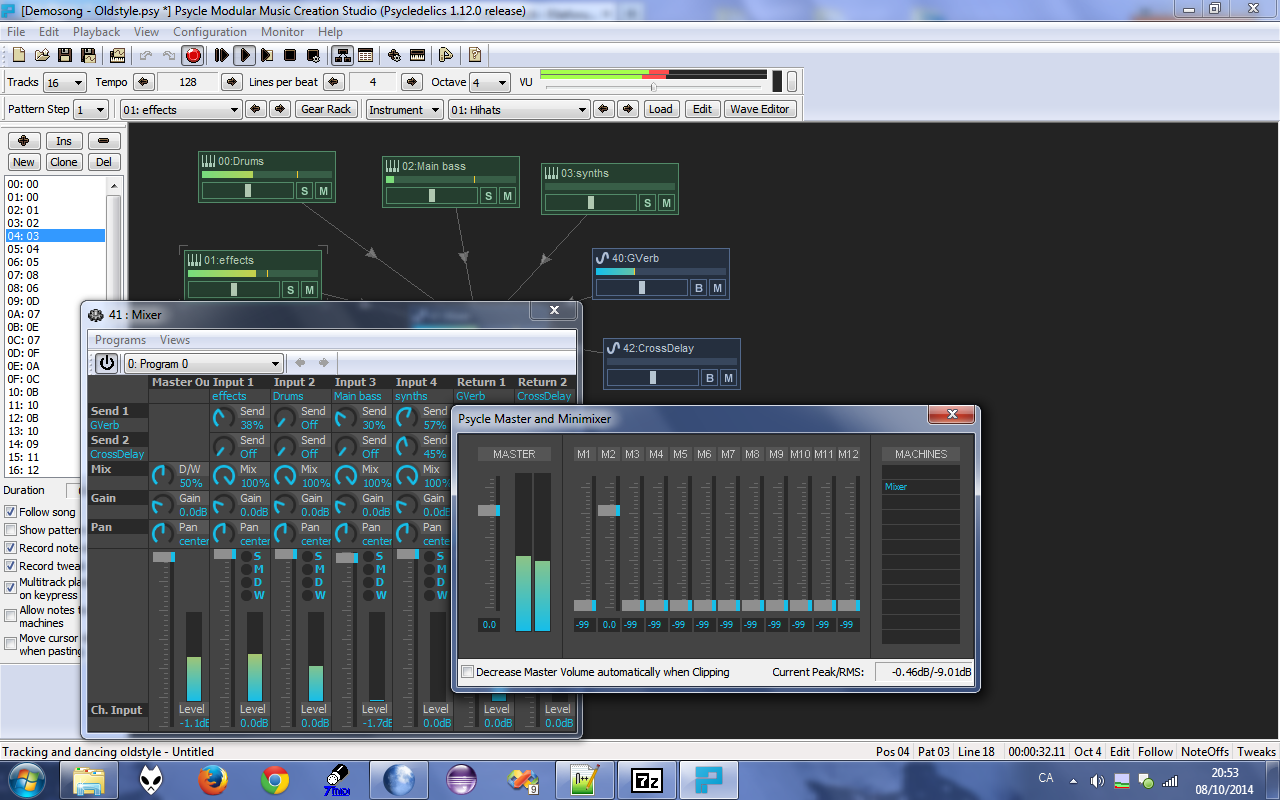
Task: Select Mixer in MACHINES list
Action: pos(920,487)
